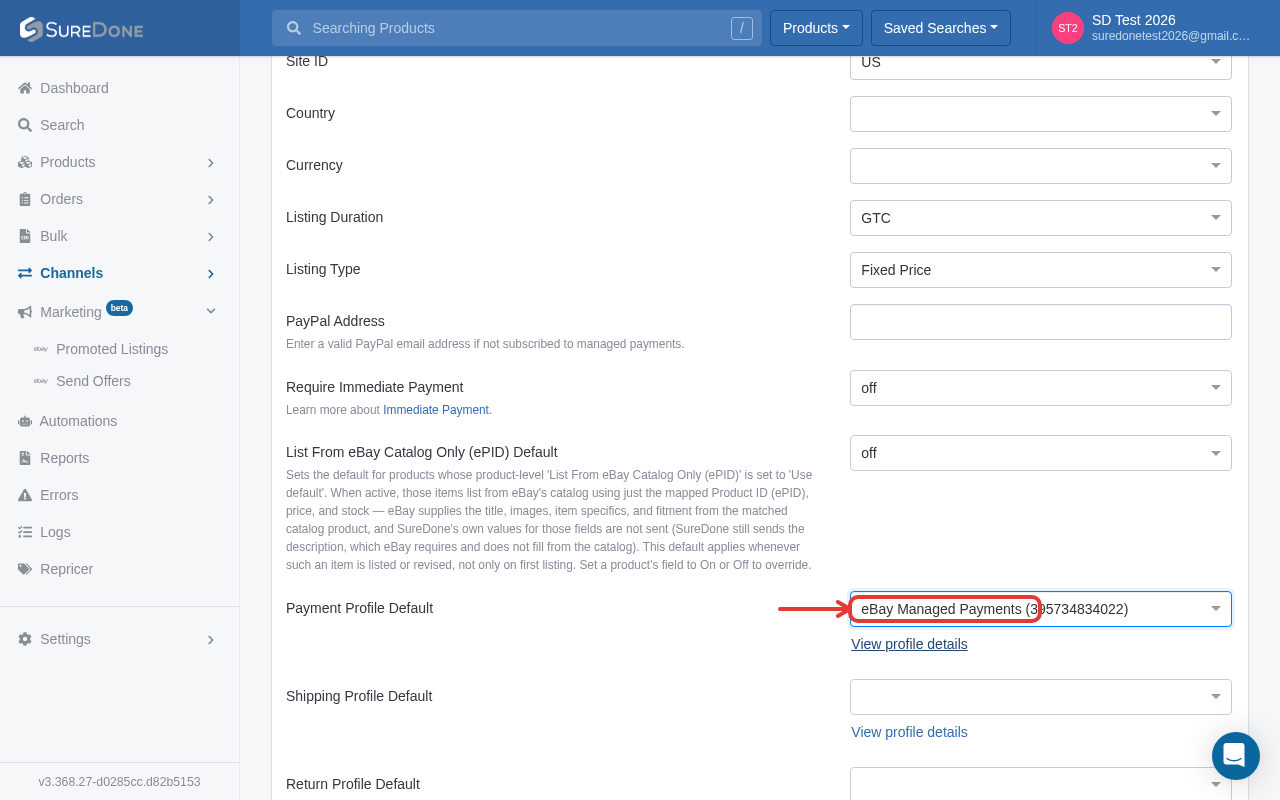Click the Bulk file icon
Viewport: 1280px width, 800px height.
coord(25,236)
